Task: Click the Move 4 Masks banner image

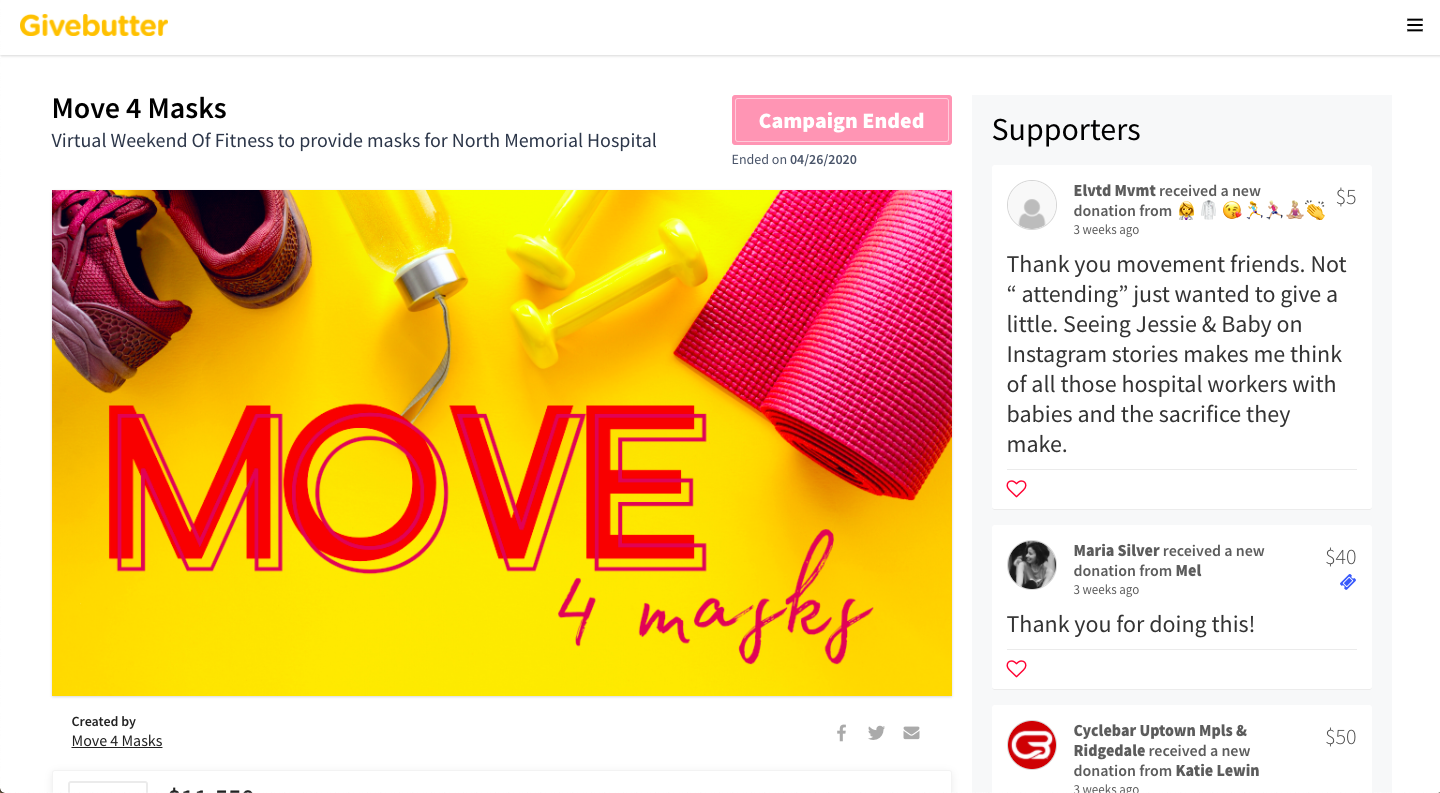Action: [502, 443]
